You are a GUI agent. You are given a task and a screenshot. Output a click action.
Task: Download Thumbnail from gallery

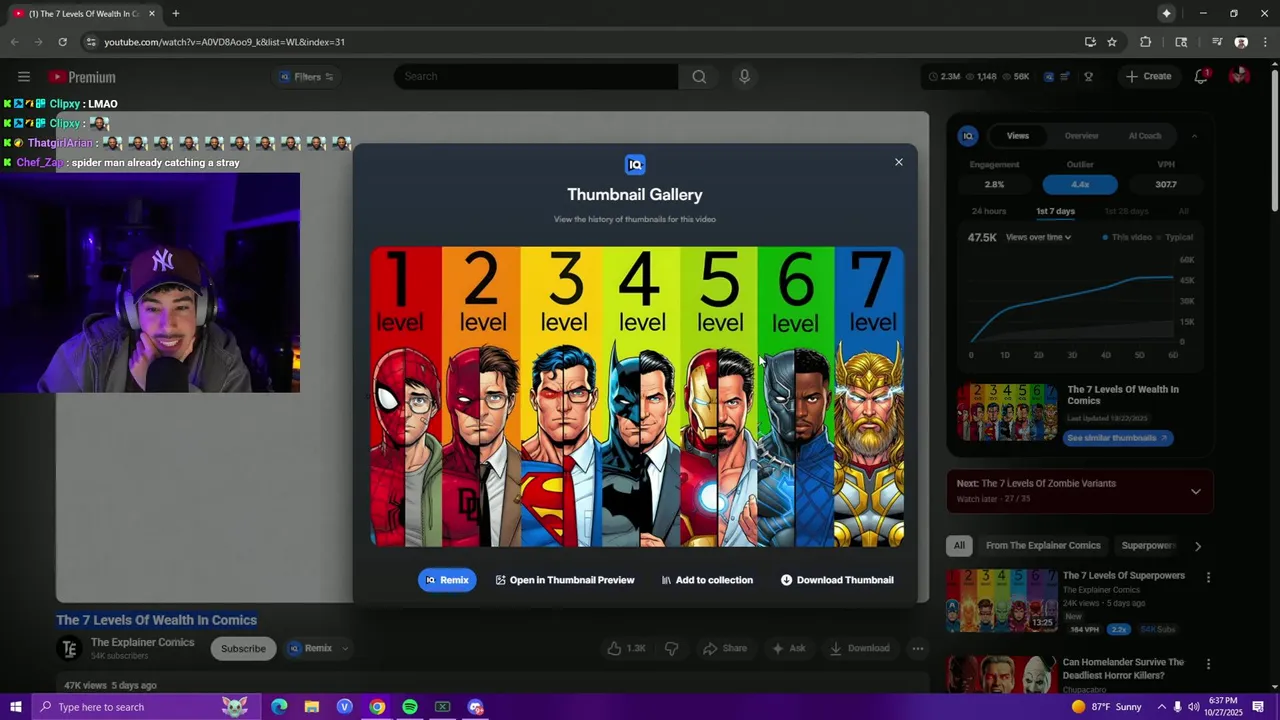(837, 580)
